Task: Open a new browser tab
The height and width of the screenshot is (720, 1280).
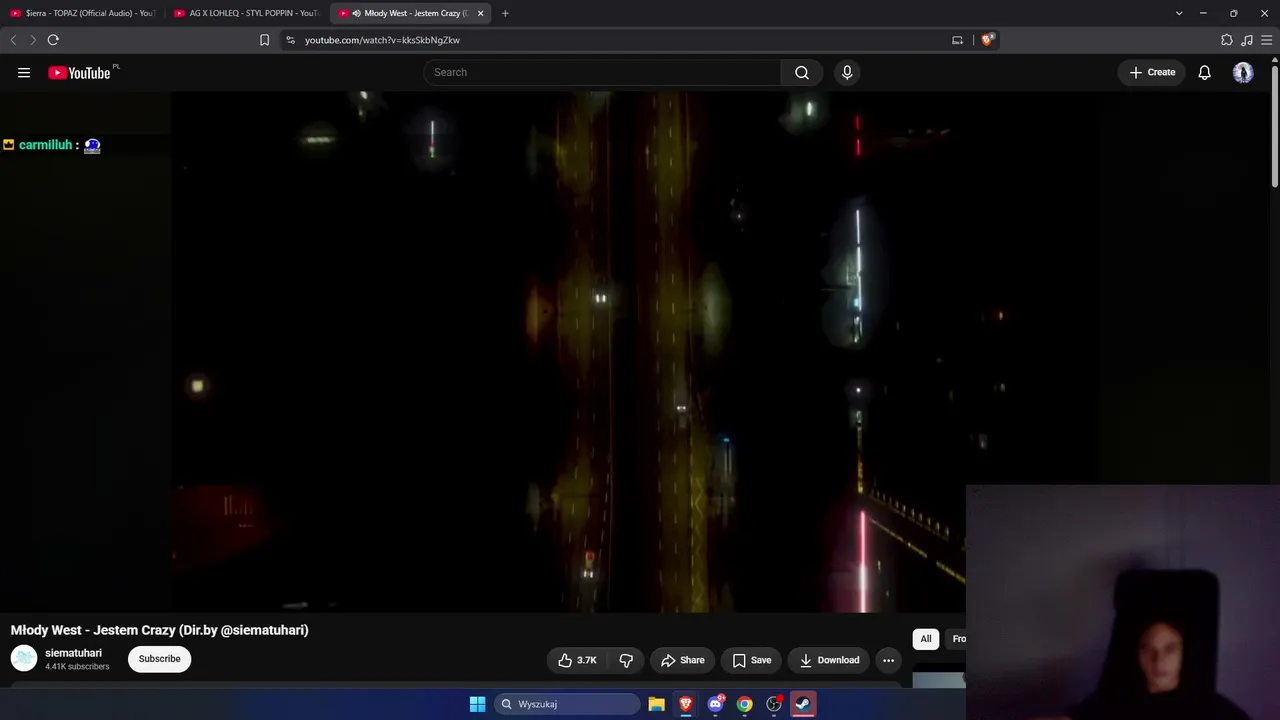Action: tap(505, 13)
